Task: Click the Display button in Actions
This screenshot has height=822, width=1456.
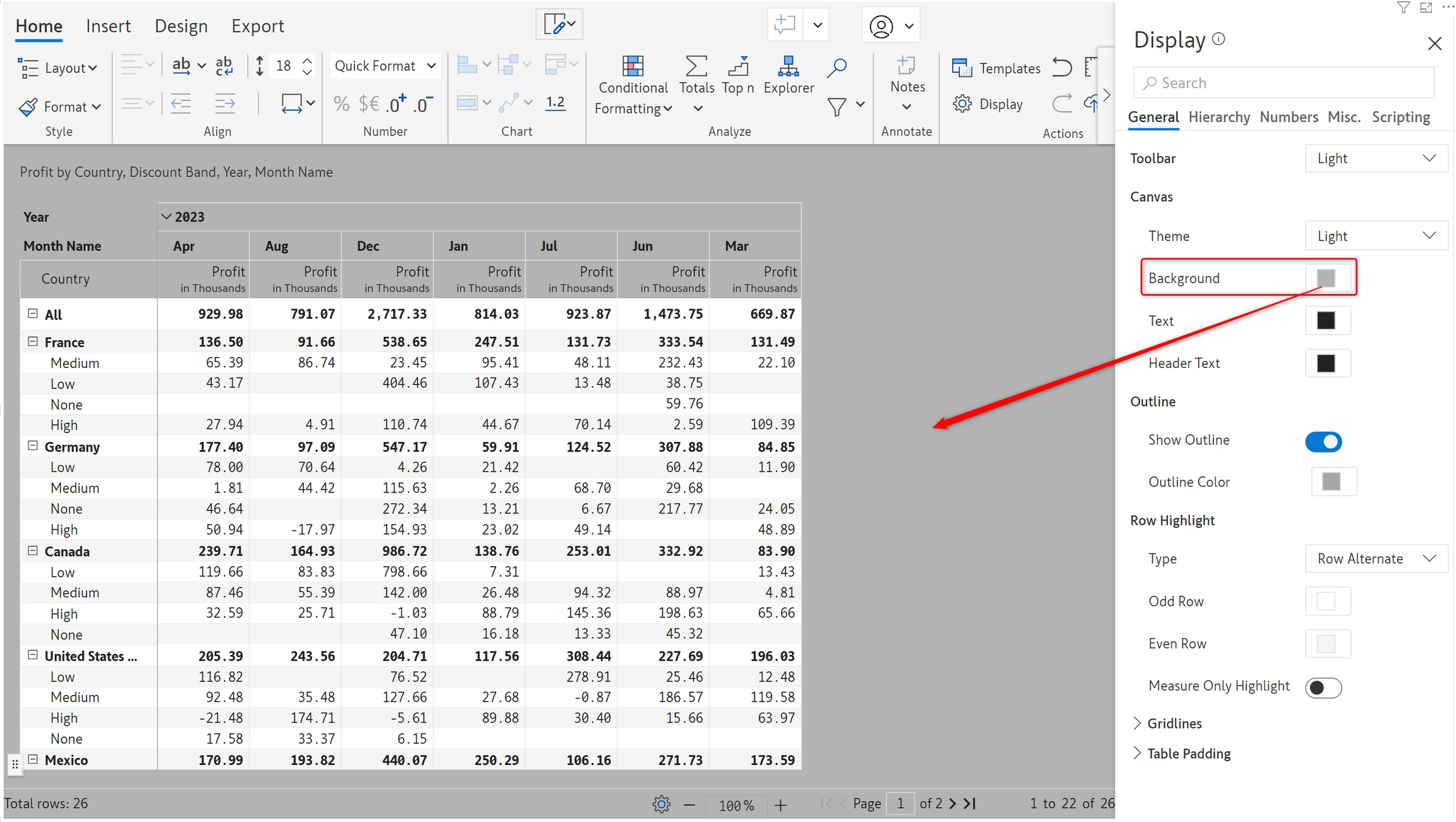Action: tap(988, 104)
